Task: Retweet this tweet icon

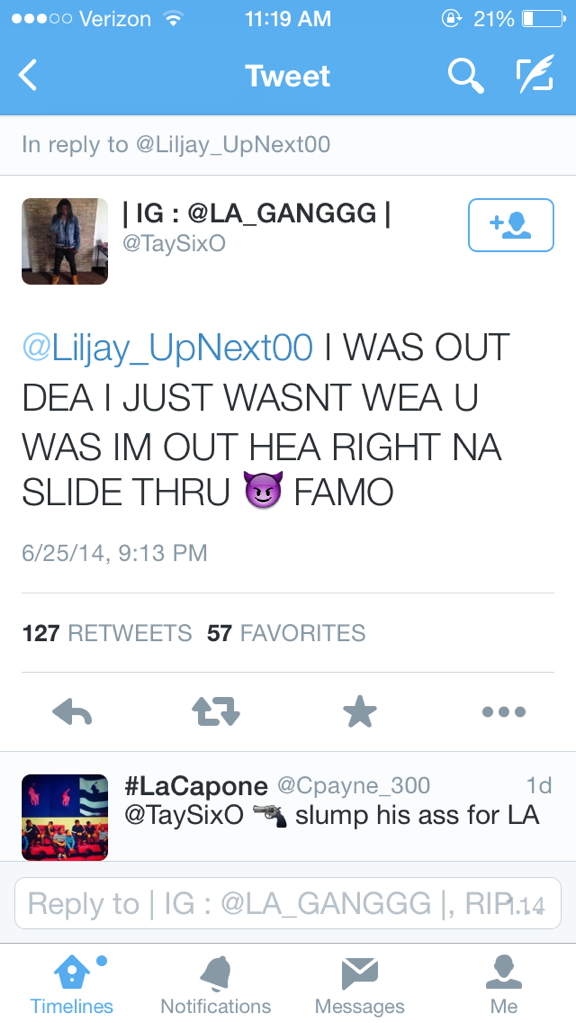Action: [x=216, y=711]
